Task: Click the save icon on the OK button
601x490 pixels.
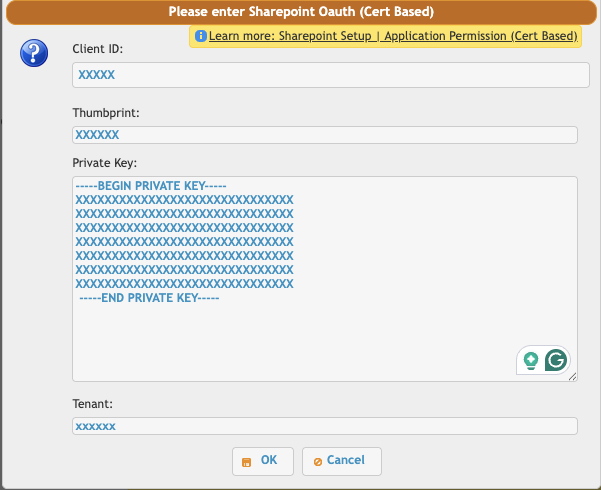Action: [247, 461]
